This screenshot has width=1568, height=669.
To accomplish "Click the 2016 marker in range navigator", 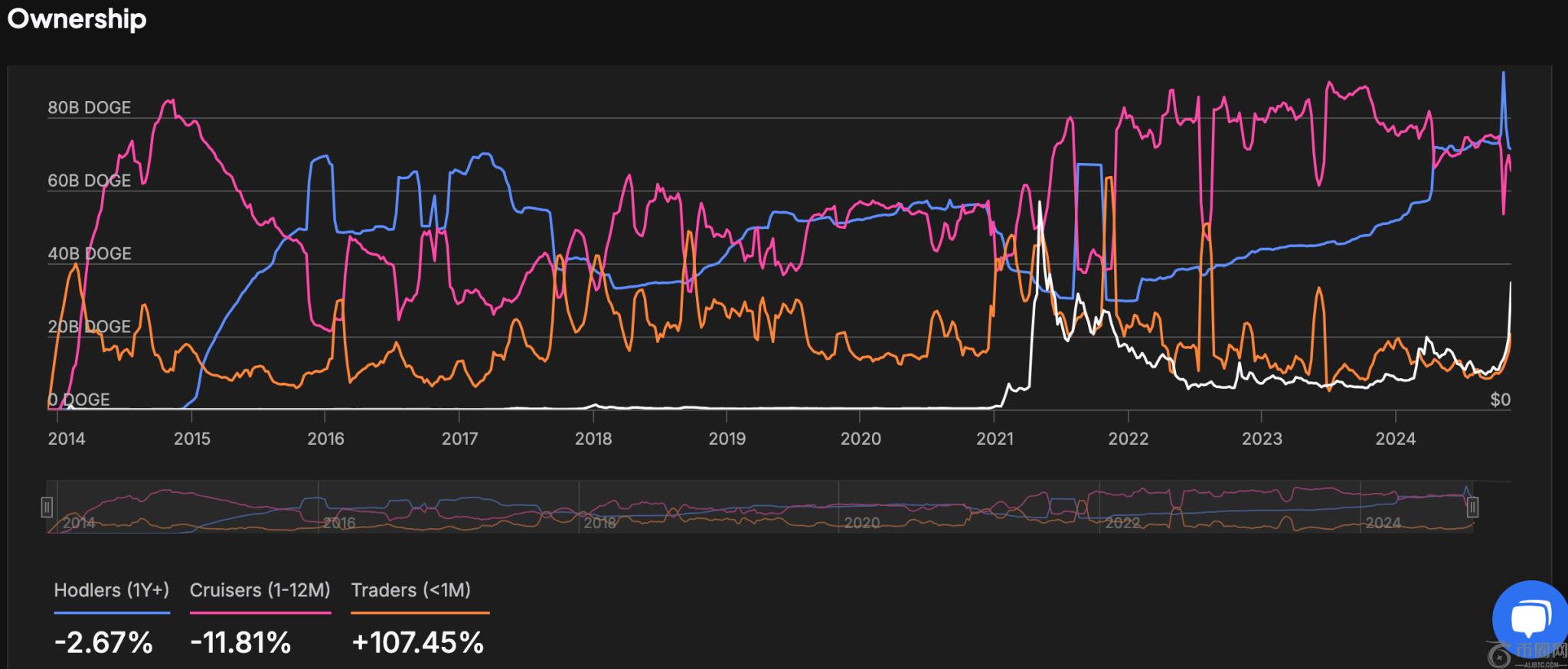I will (x=338, y=523).
